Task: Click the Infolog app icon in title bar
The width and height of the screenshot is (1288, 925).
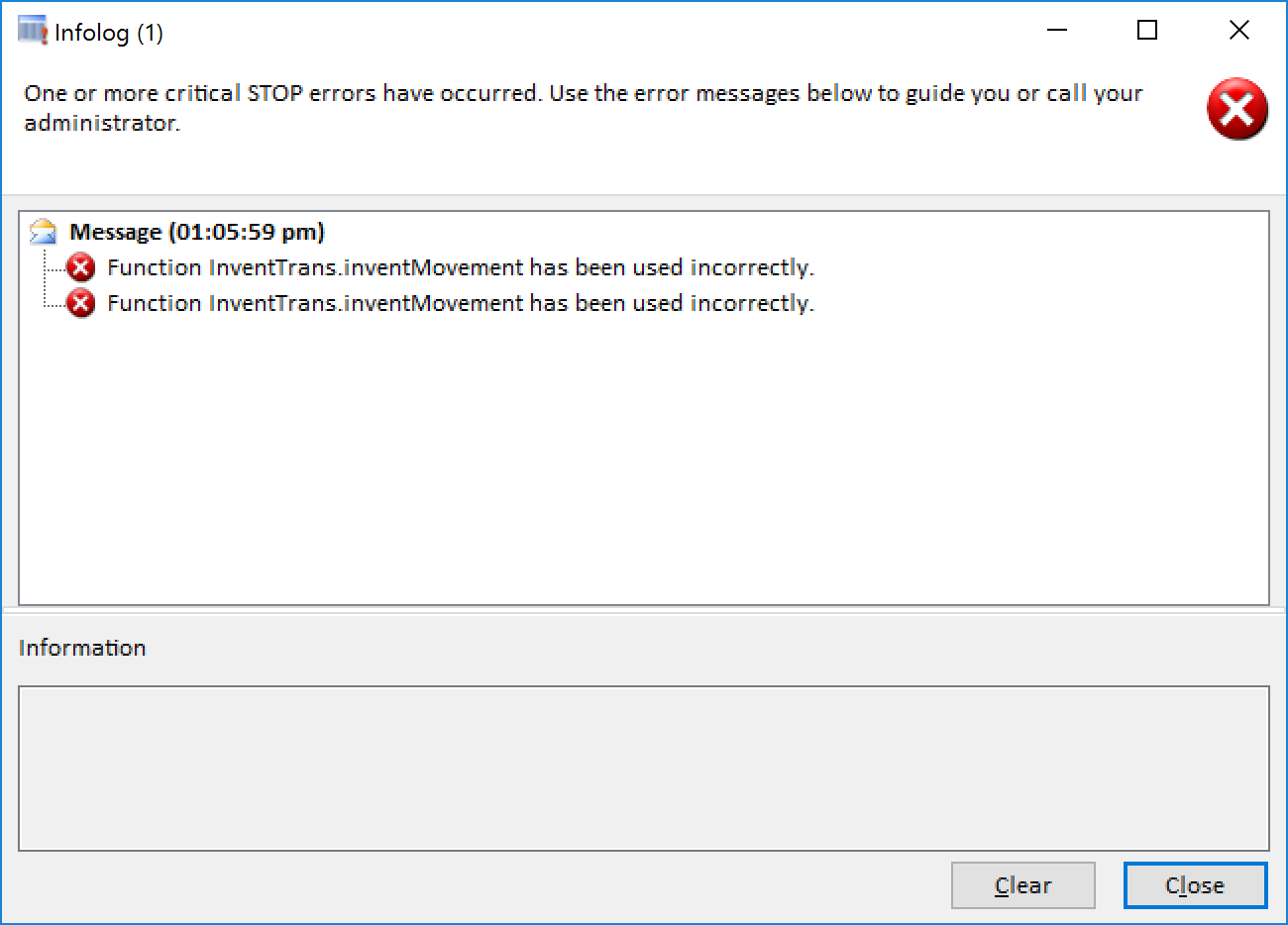Action: [33, 31]
